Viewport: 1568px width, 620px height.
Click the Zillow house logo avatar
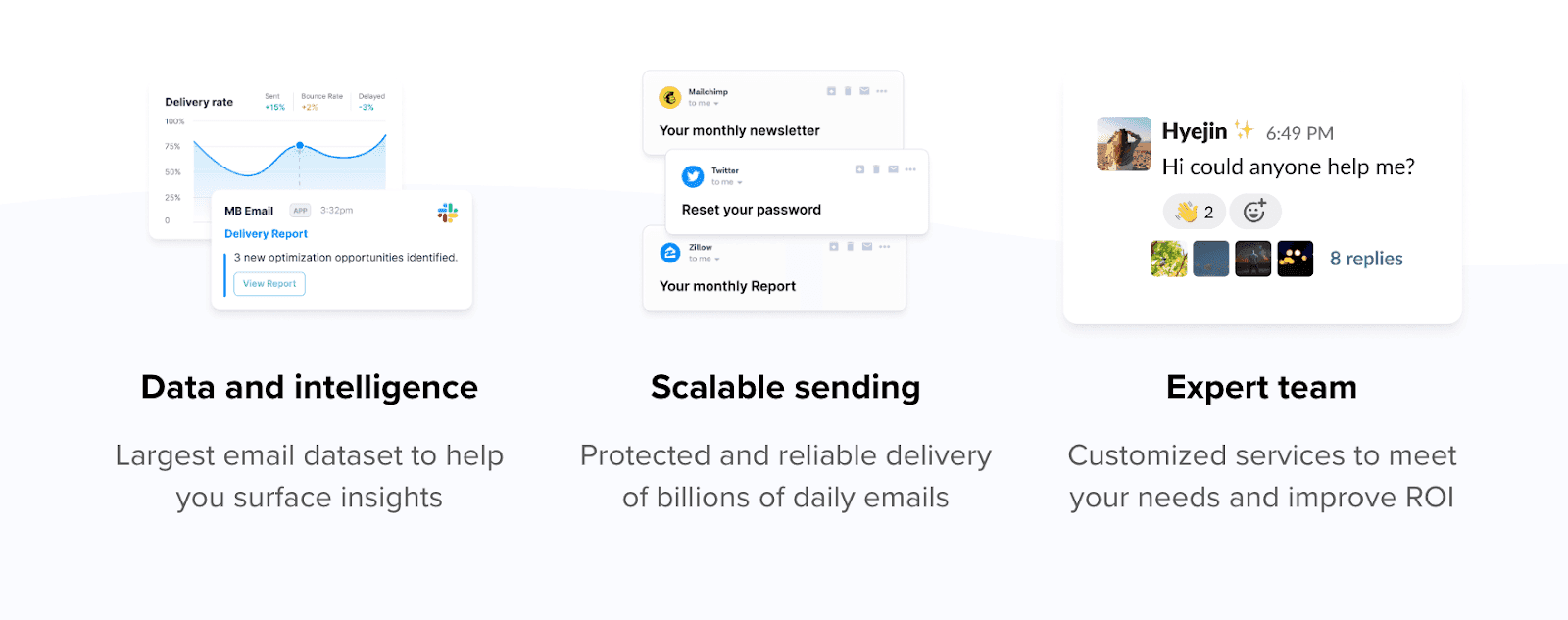pyautogui.click(x=670, y=253)
